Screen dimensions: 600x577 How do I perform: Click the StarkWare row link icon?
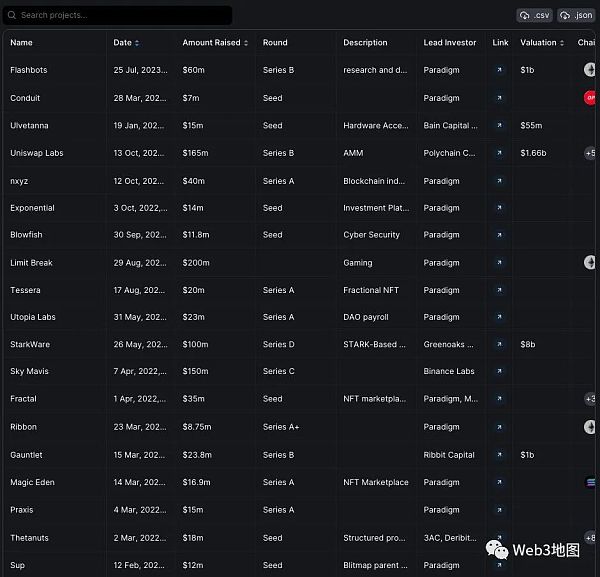click(x=500, y=344)
